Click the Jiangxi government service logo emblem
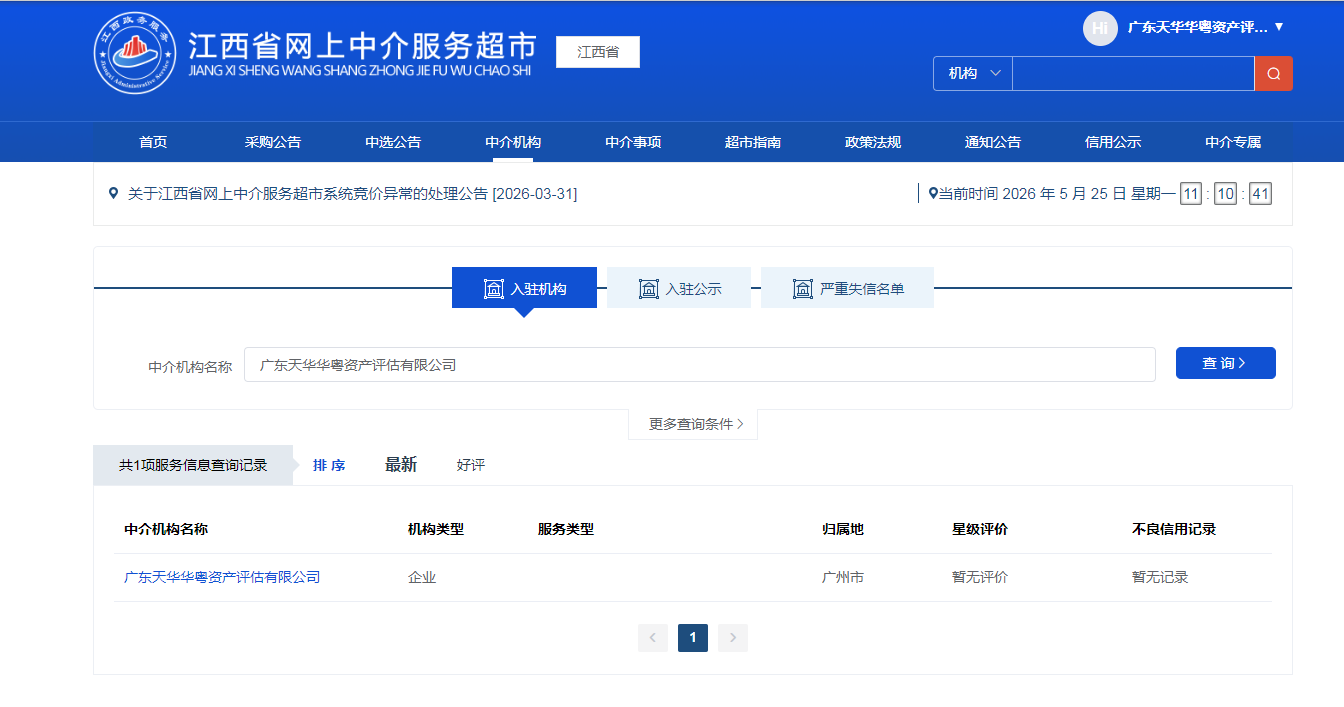This screenshot has height=707, width=1344. [135, 53]
